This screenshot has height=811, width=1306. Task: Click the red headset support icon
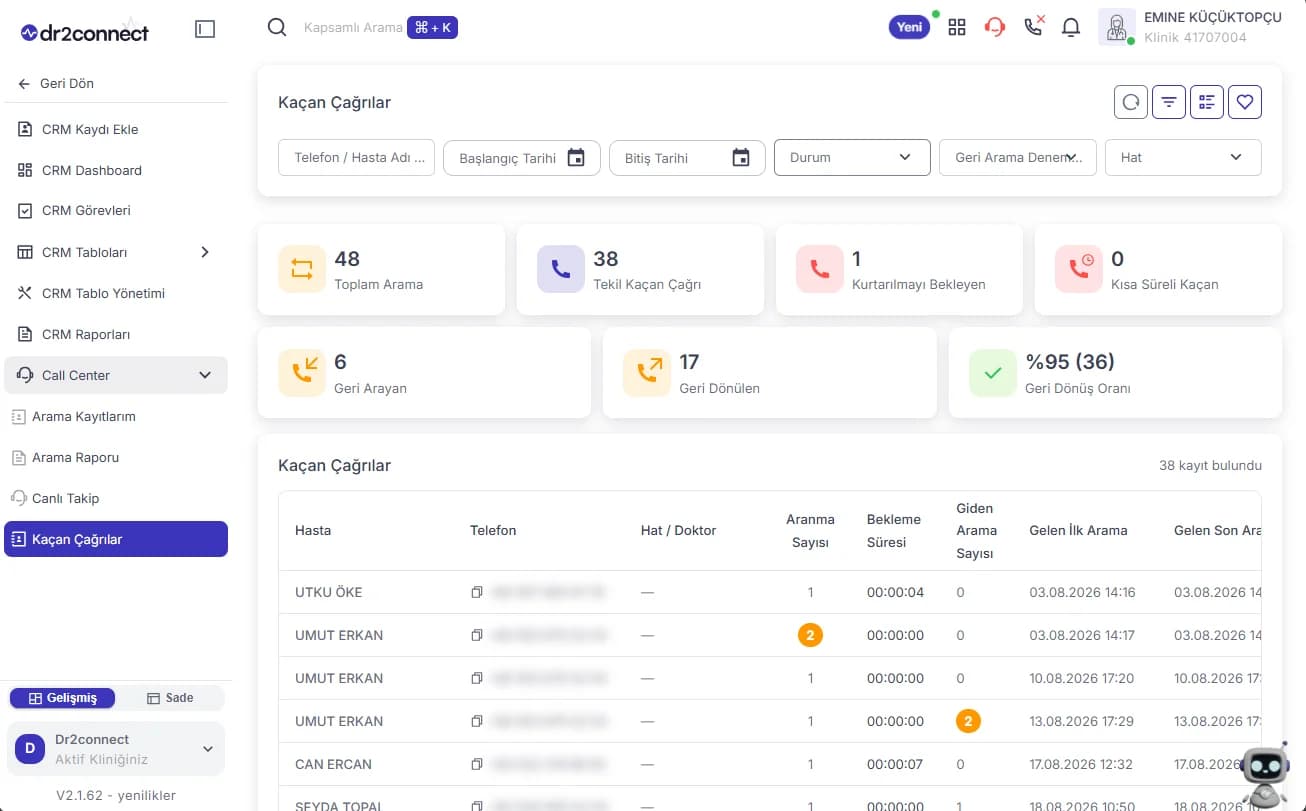pyautogui.click(x=995, y=27)
